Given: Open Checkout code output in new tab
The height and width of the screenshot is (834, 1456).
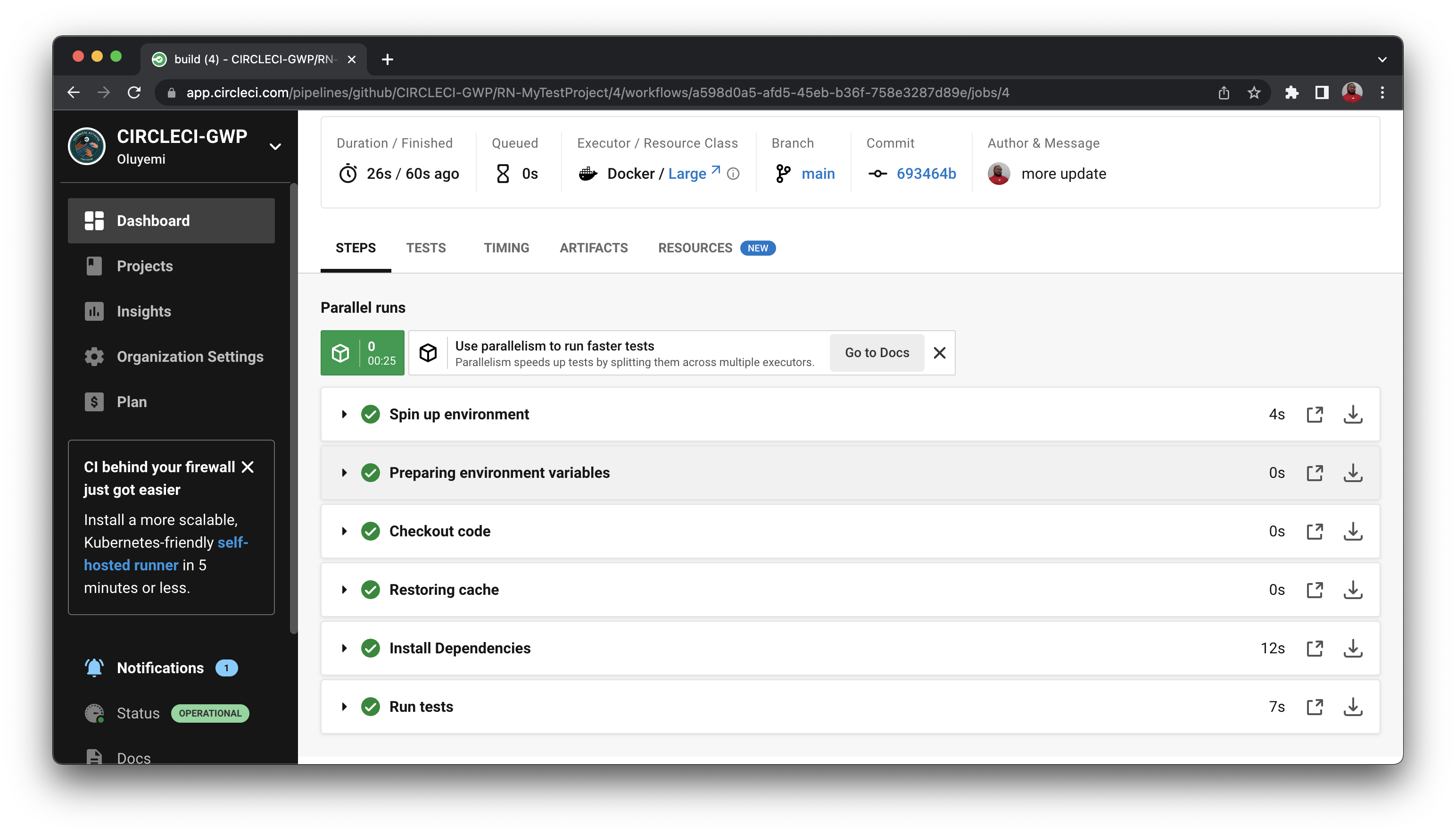Looking at the screenshot, I should coord(1315,531).
